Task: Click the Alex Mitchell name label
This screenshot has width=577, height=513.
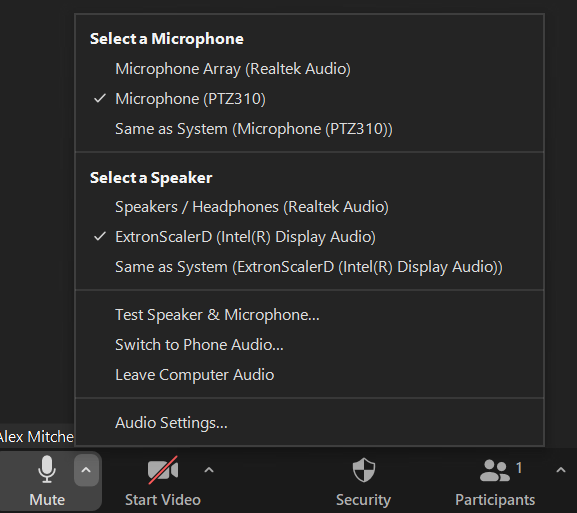Action: tap(36, 437)
